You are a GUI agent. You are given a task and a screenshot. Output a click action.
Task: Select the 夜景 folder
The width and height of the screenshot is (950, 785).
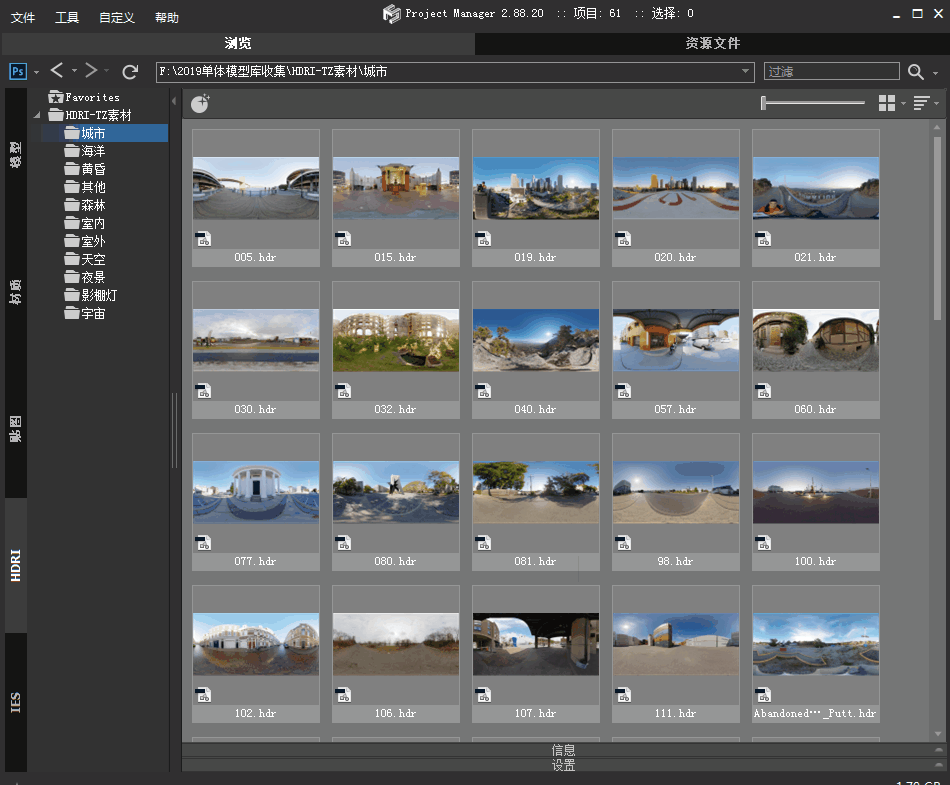(x=85, y=277)
